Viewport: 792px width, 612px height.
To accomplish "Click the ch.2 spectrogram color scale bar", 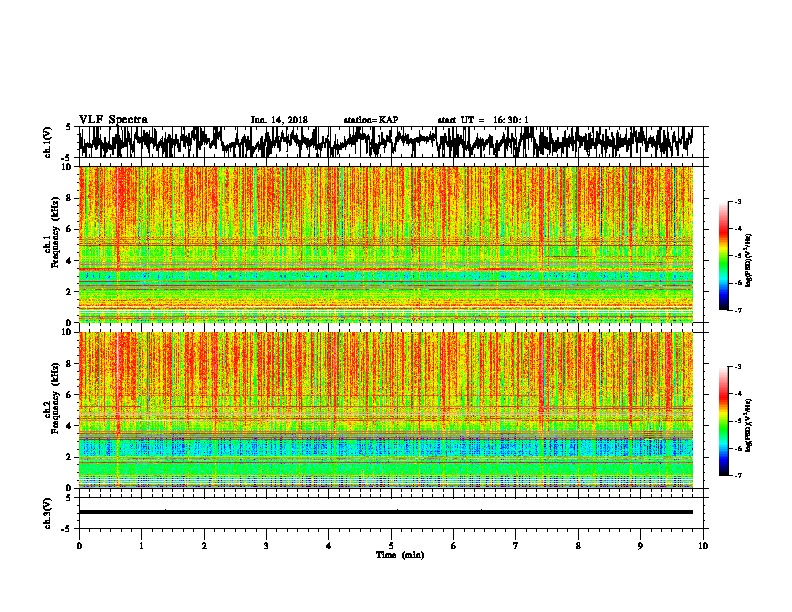I will [723, 421].
